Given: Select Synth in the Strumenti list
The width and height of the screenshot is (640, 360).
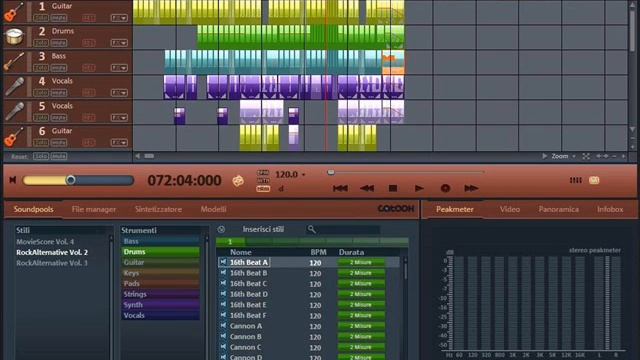Looking at the screenshot, I should tap(160, 305).
